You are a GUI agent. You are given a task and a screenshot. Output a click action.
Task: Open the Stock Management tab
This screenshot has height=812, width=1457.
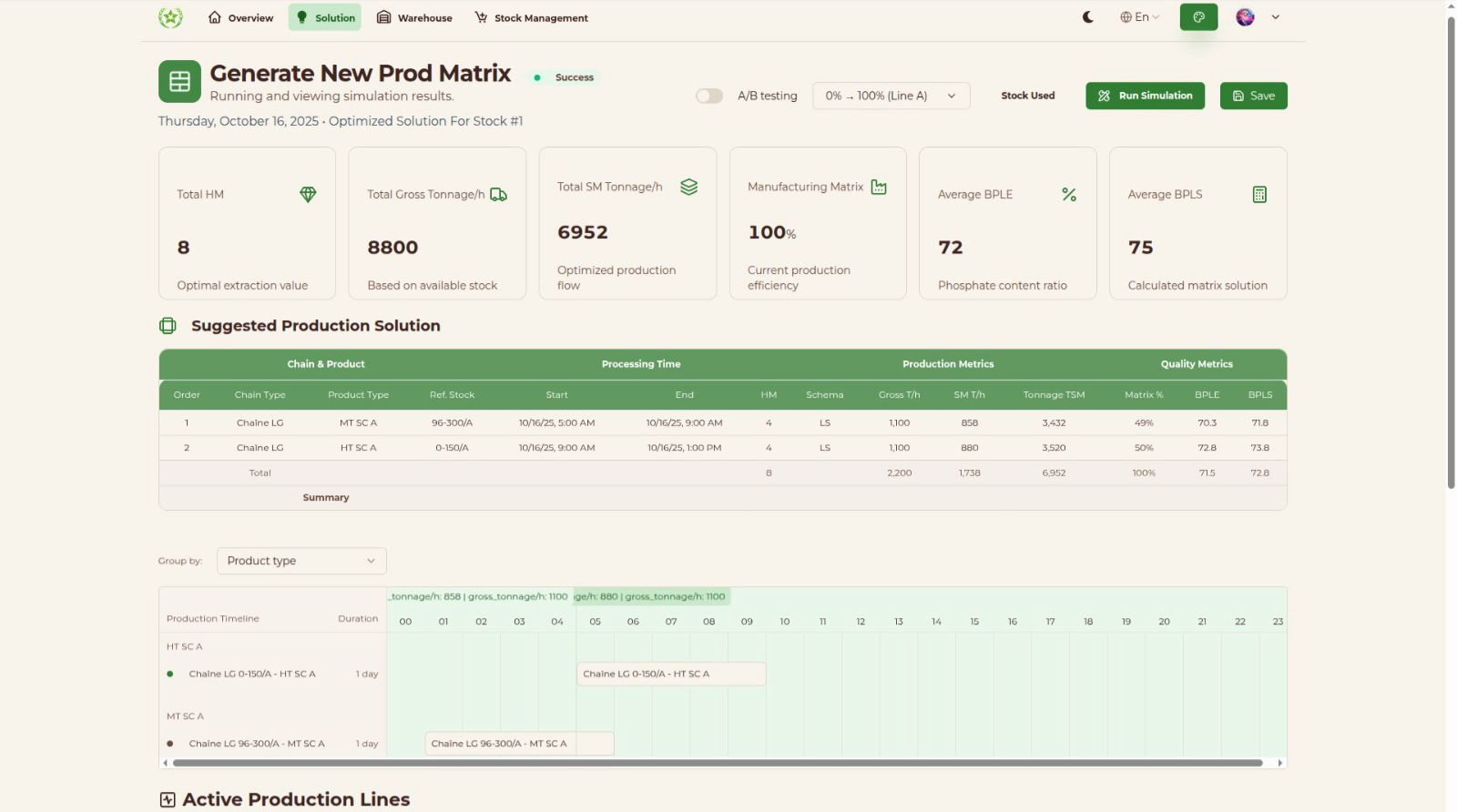532,17
